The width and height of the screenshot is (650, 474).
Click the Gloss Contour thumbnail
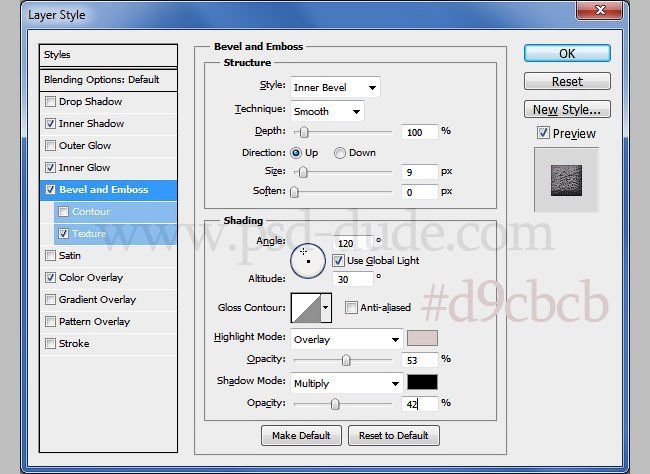(306, 308)
